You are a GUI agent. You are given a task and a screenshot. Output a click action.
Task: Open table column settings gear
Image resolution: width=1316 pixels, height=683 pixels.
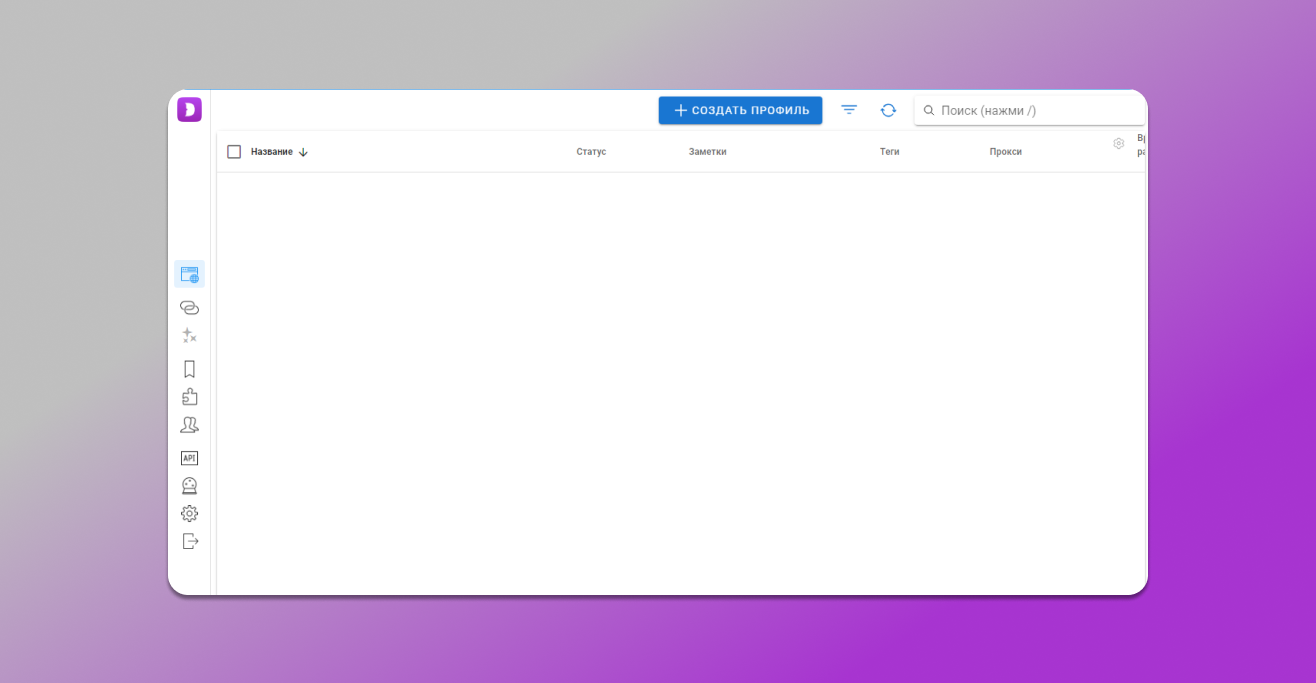coord(1119,143)
